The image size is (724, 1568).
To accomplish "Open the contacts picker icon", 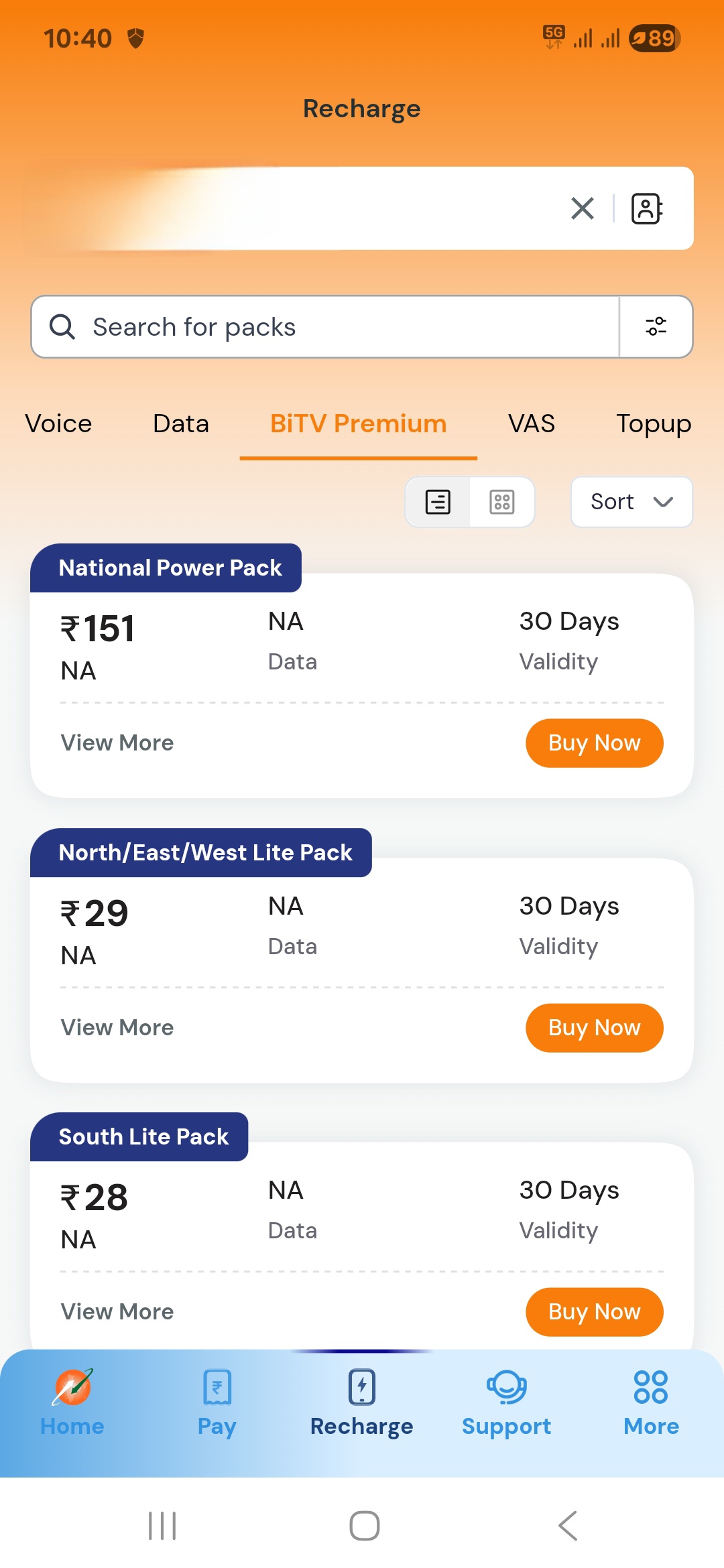I will [x=647, y=208].
